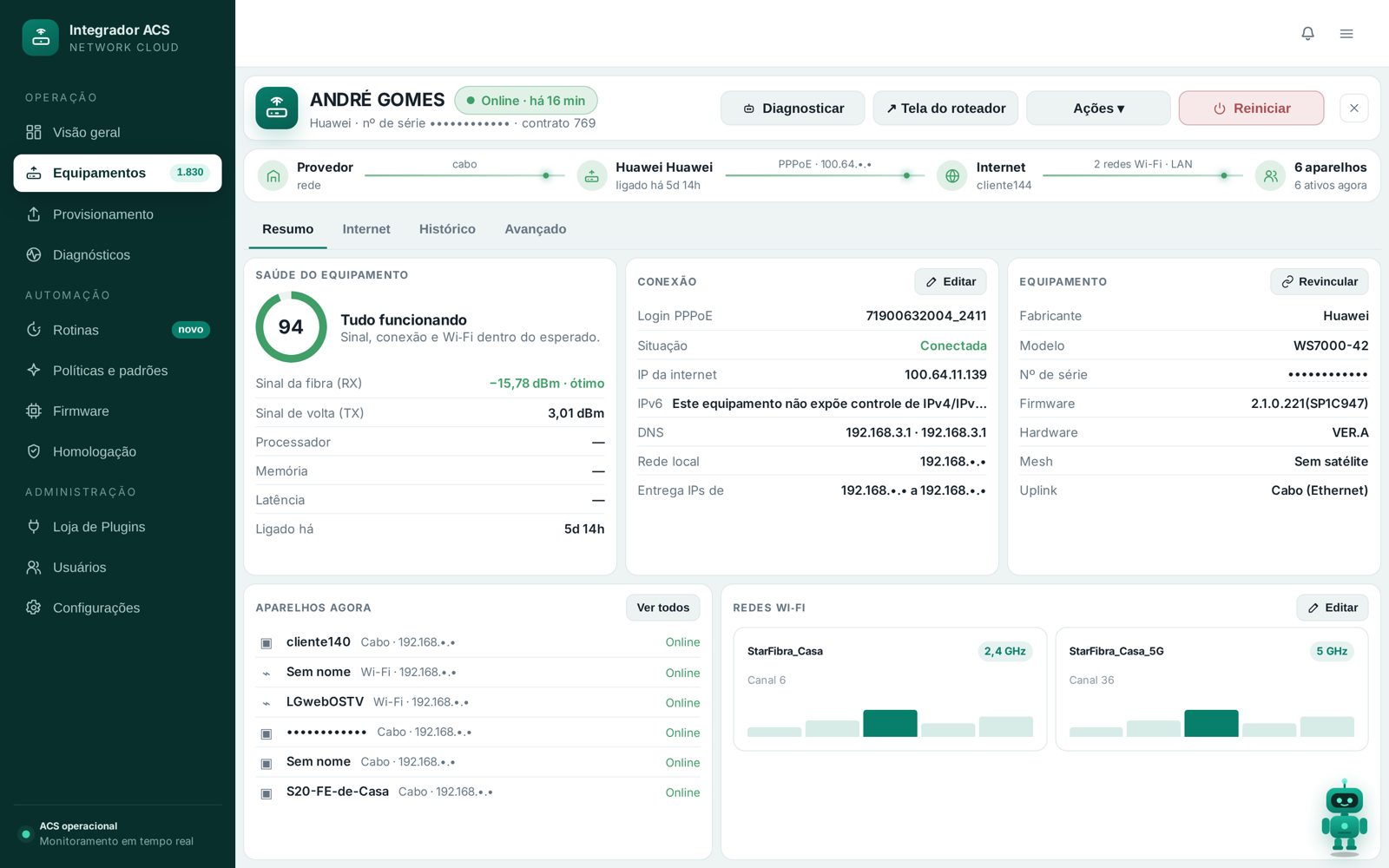This screenshot has height=868, width=1389.
Task: Select the StarFibra_Casa_5G network card
Action: coord(1212,689)
